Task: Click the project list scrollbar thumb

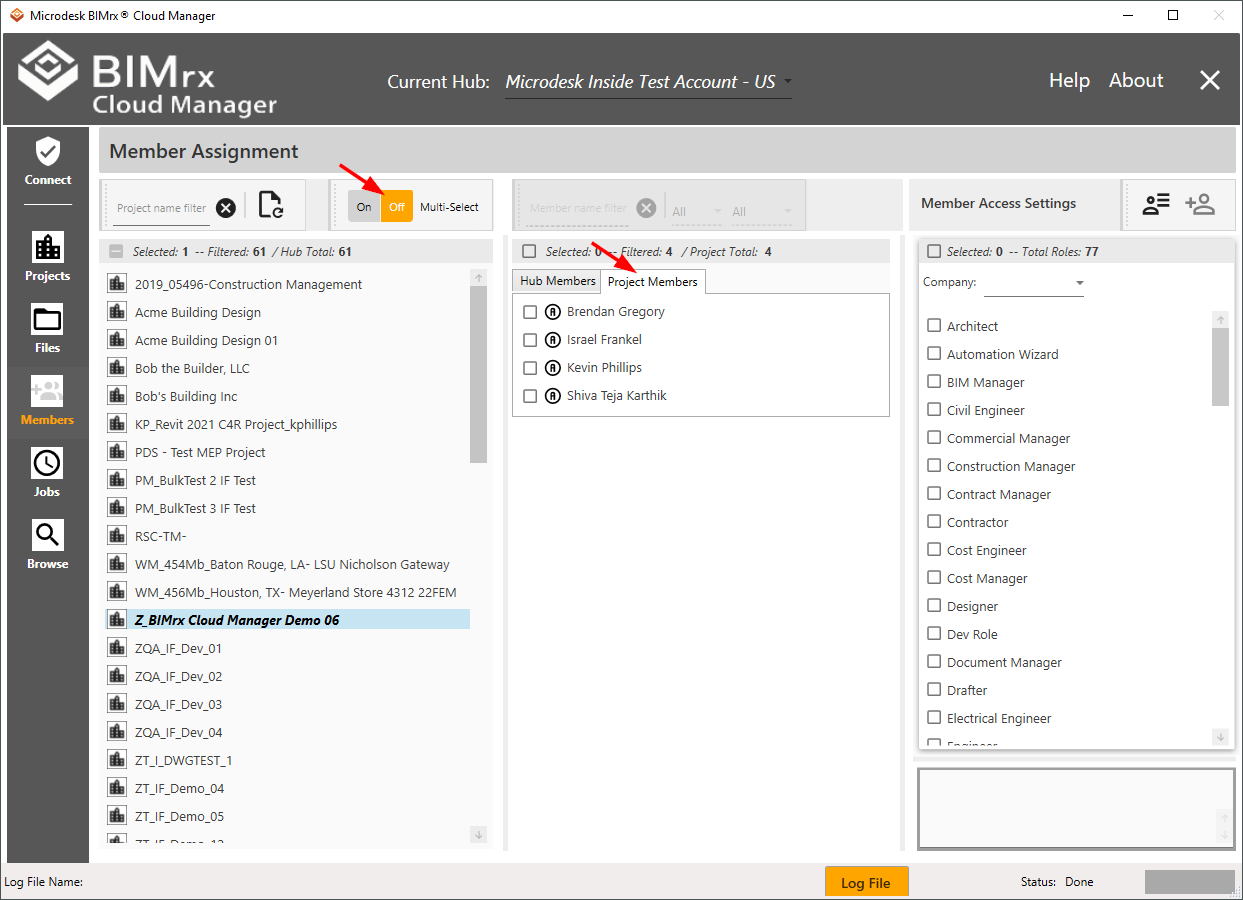Action: click(478, 376)
